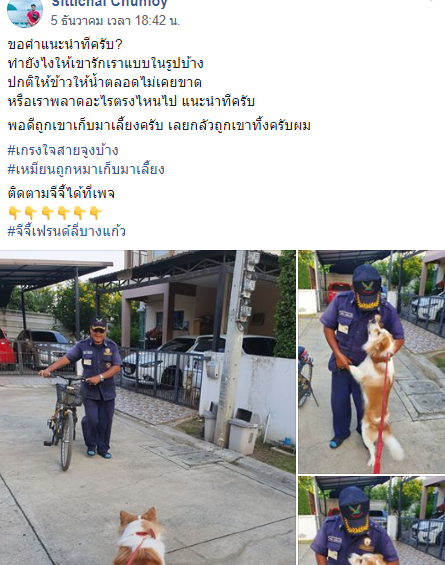Image resolution: width=445 pixels, height=565 pixels.
Task: Open the poster's round profile picture
Action: click(25, 12)
